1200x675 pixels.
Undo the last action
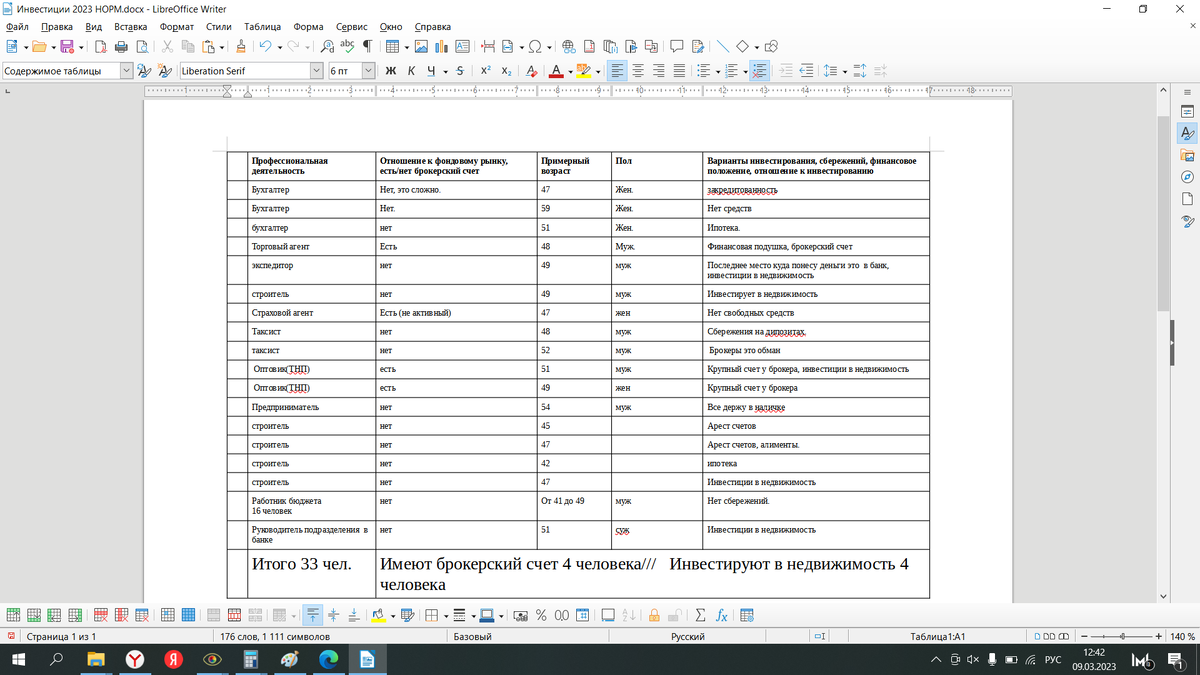(x=265, y=46)
